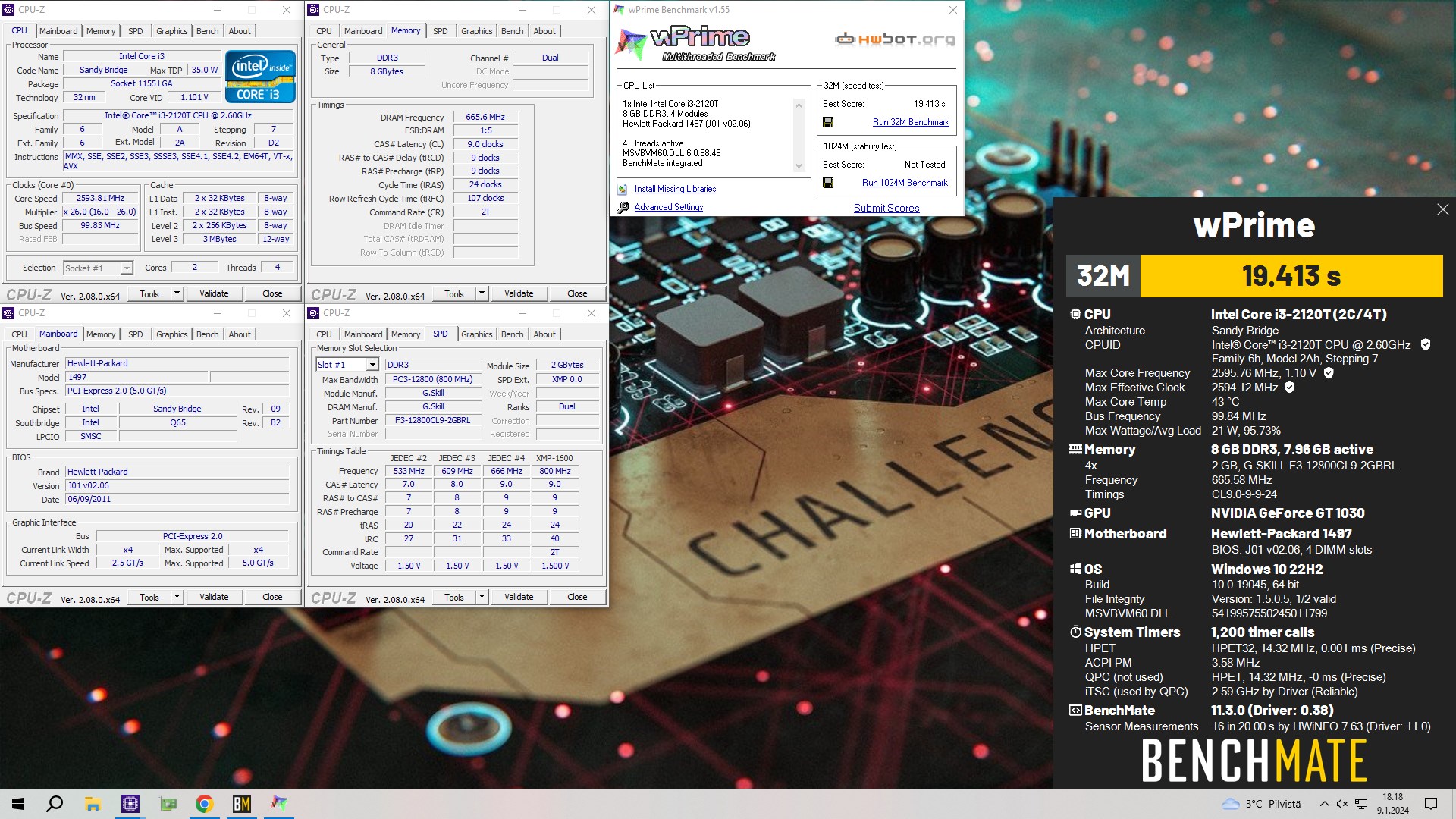Viewport: 1456px width, 819px height.
Task: Open Windows Search from the taskbar
Action: click(x=55, y=804)
